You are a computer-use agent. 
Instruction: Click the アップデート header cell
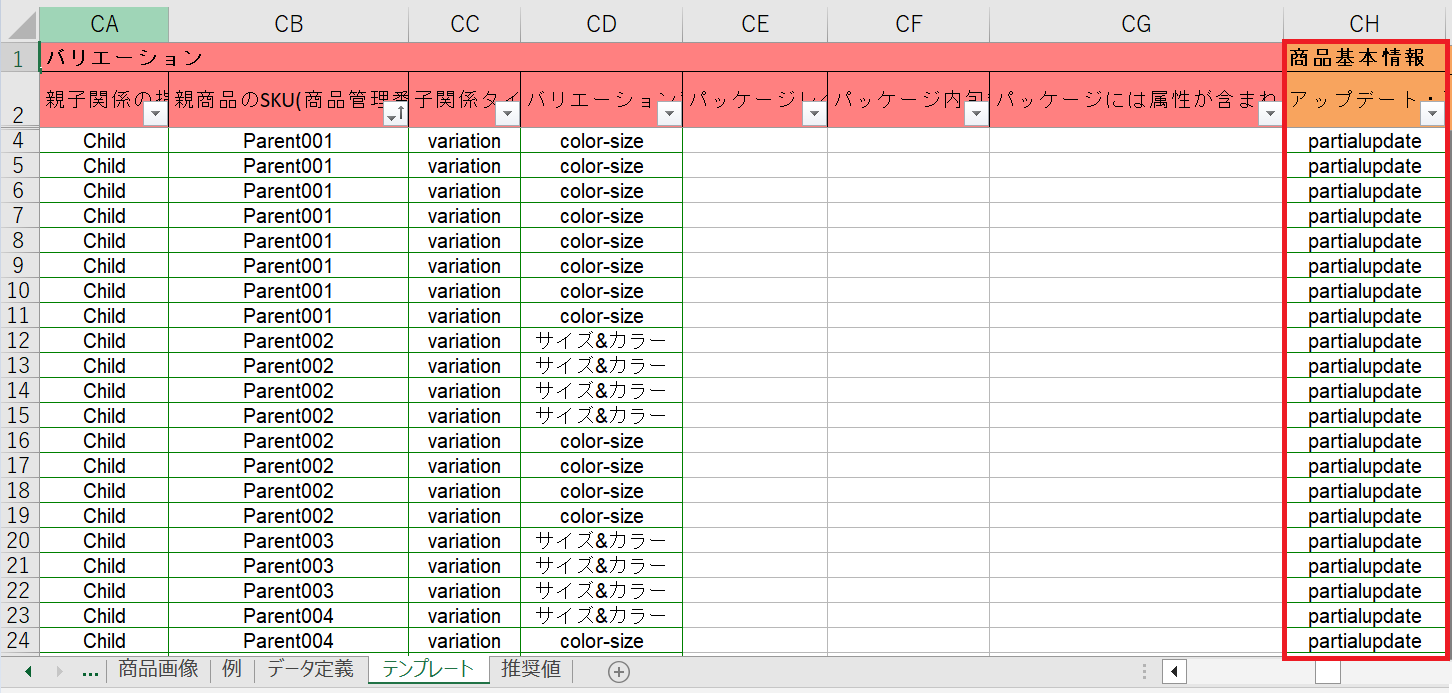[1364, 100]
